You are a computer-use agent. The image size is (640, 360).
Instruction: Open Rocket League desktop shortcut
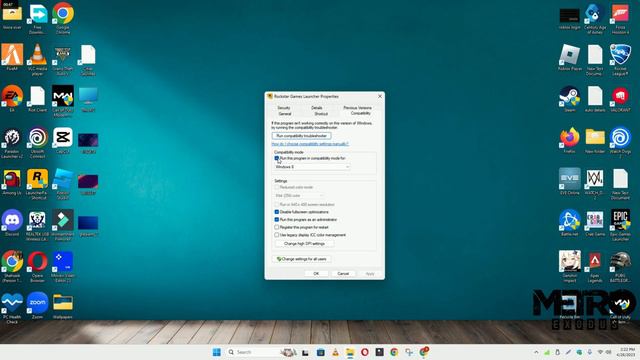click(620, 59)
